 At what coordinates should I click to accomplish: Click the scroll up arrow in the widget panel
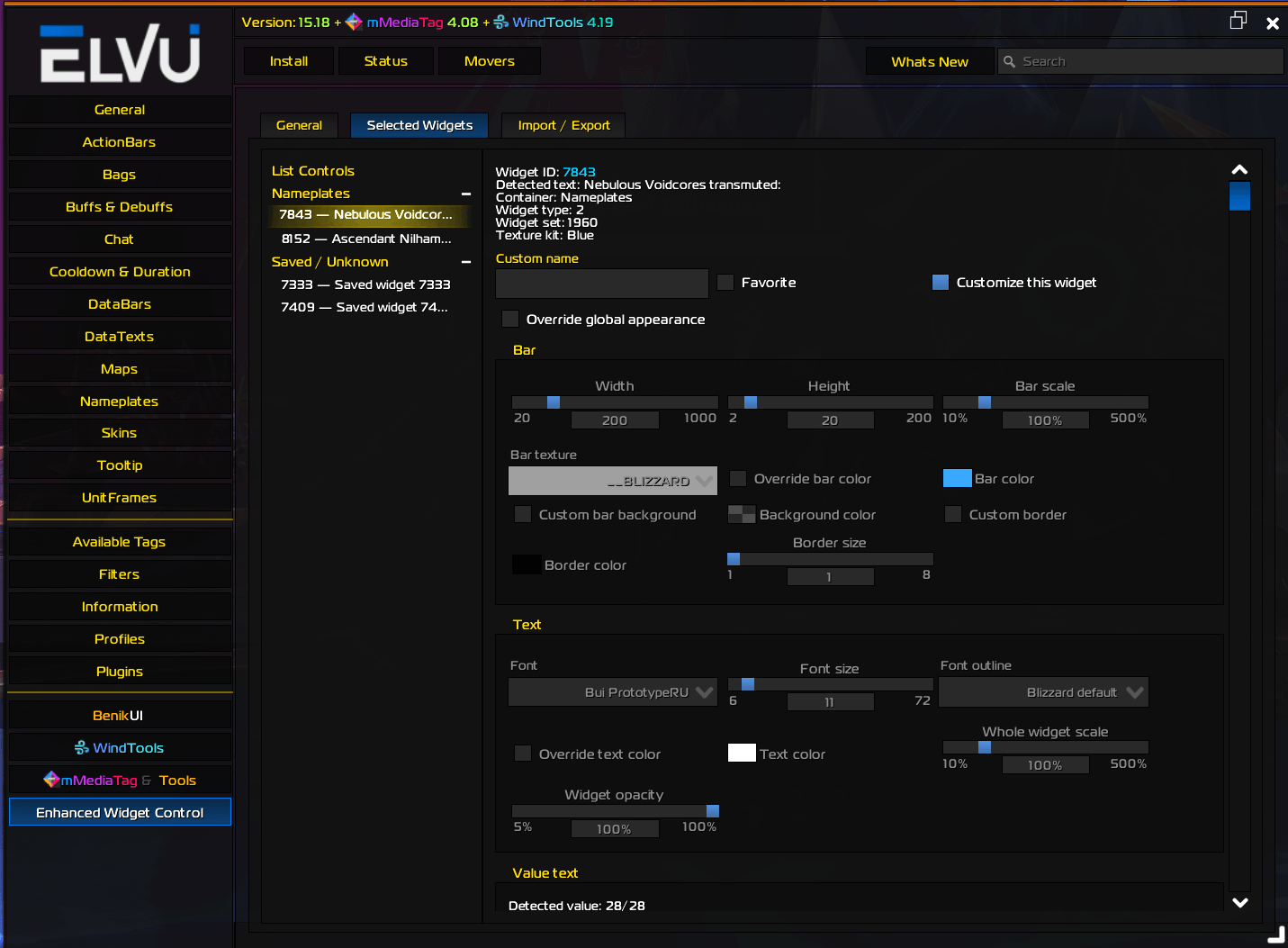coord(1239,169)
